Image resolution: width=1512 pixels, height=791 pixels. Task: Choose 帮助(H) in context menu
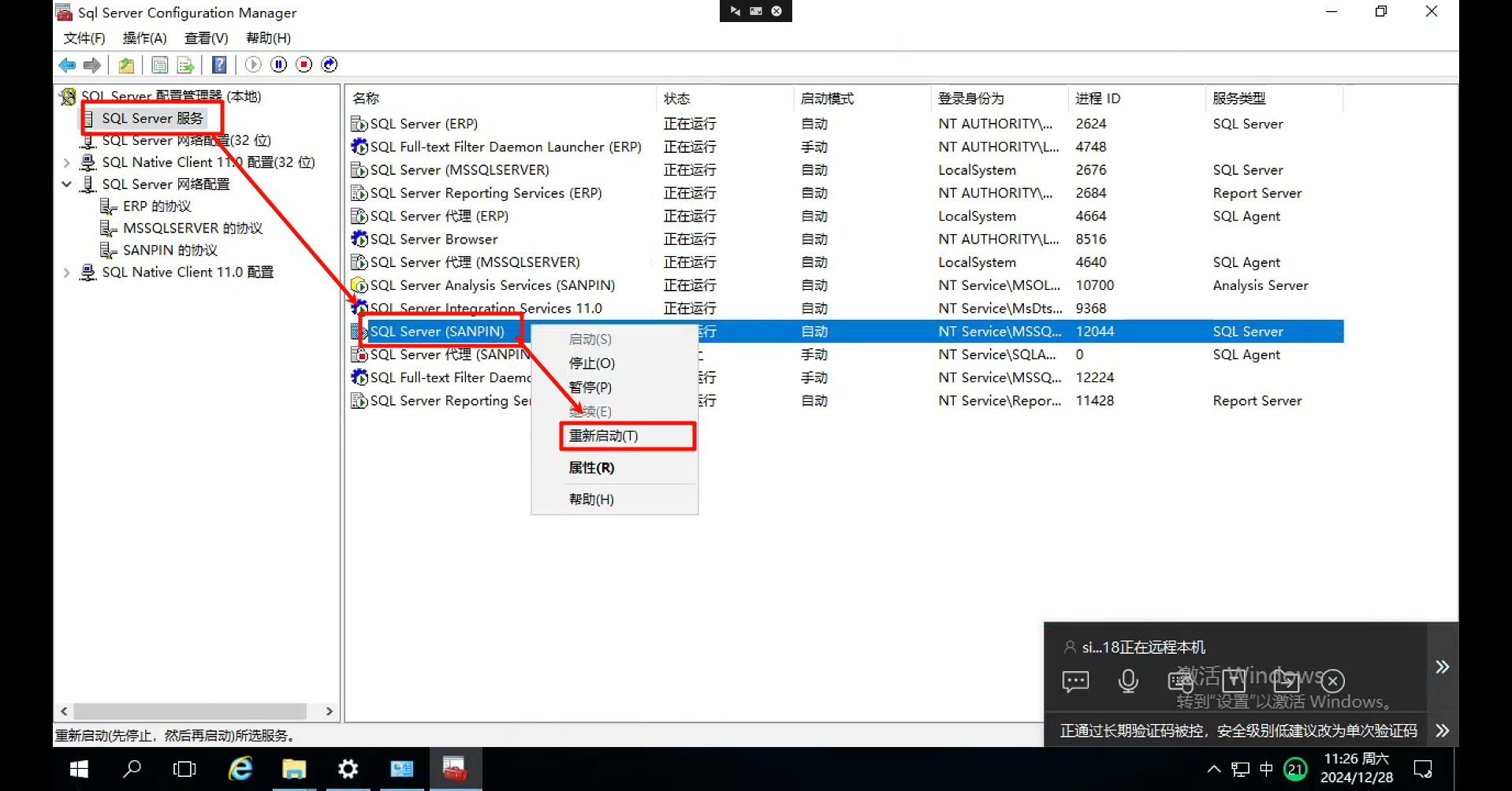(x=614, y=499)
